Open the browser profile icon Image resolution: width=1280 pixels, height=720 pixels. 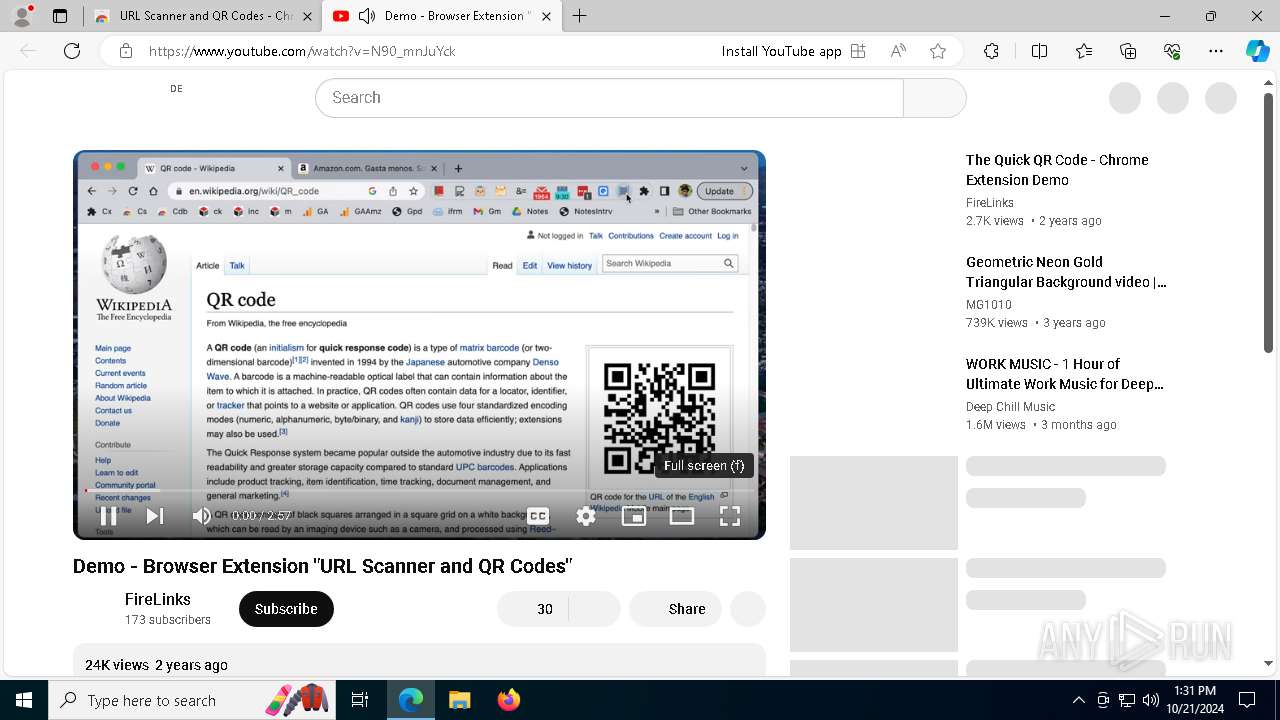[22, 16]
